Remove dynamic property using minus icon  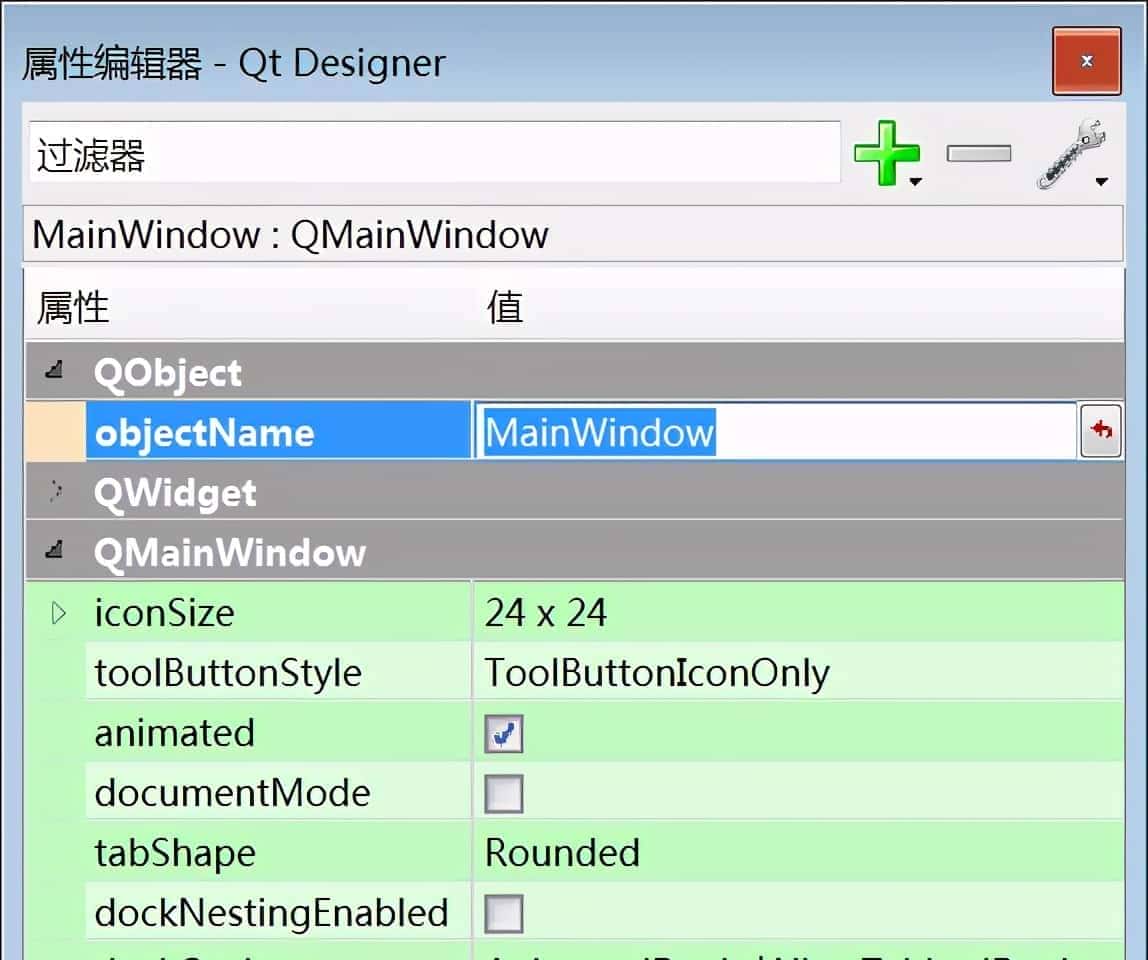(978, 152)
